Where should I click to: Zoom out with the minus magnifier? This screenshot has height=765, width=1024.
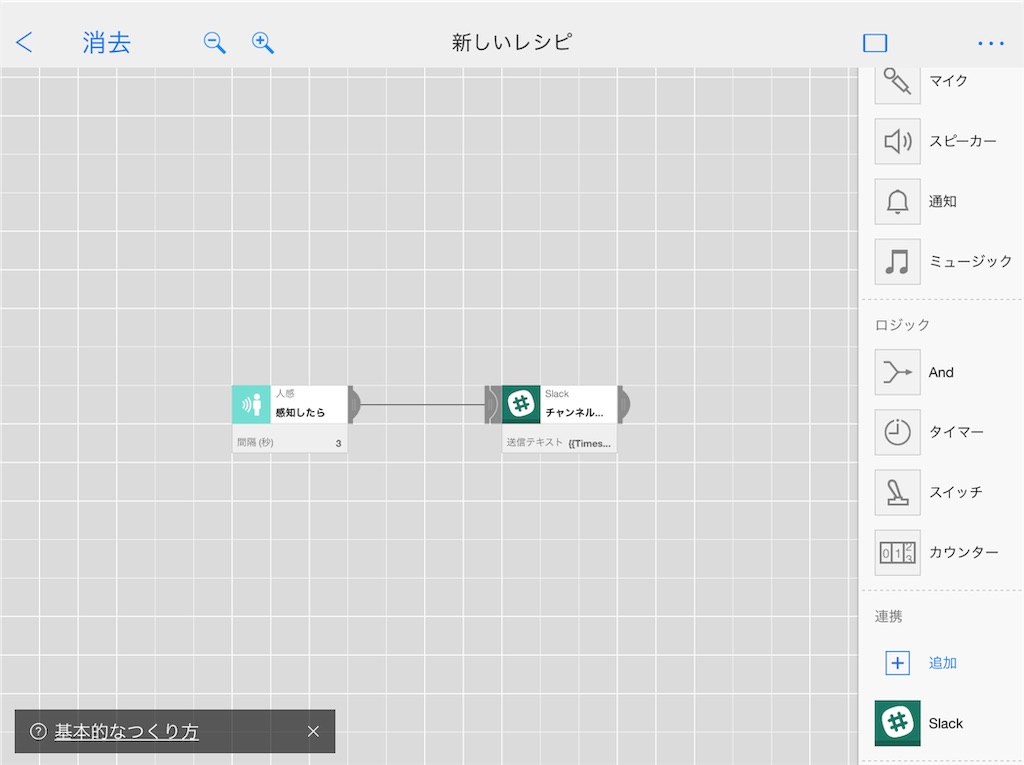pos(213,43)
